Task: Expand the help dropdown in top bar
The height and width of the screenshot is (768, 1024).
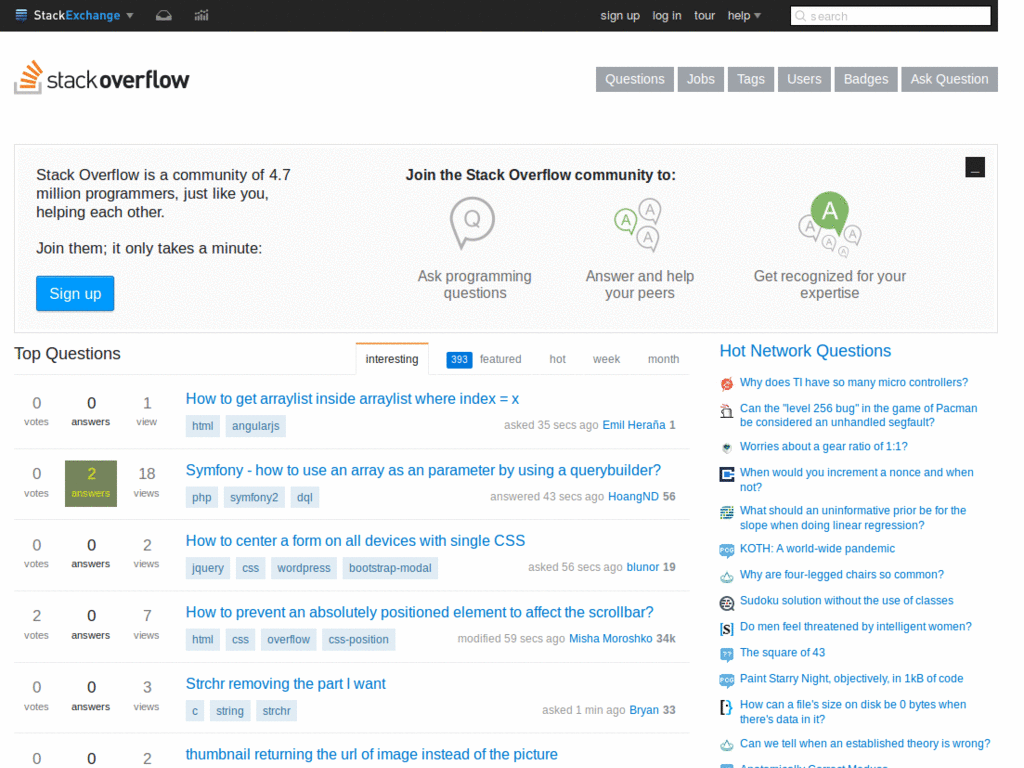Action: [x=744, y=16]
